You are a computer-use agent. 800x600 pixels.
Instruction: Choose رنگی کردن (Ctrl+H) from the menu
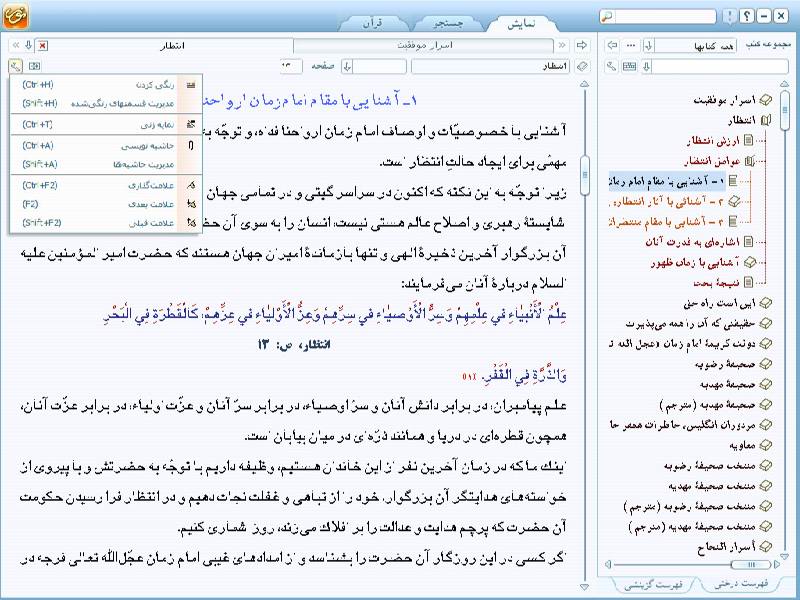(106, 85)
